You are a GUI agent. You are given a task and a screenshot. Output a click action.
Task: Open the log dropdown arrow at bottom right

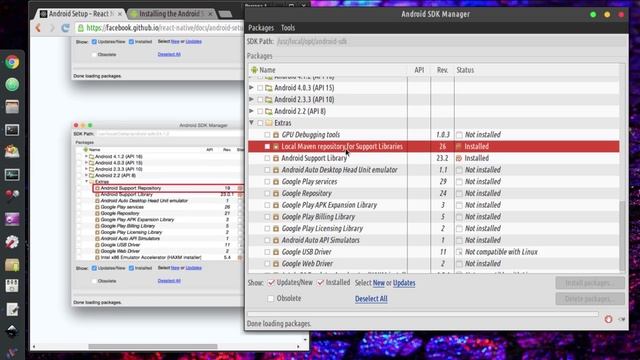(x=622, y=319)
